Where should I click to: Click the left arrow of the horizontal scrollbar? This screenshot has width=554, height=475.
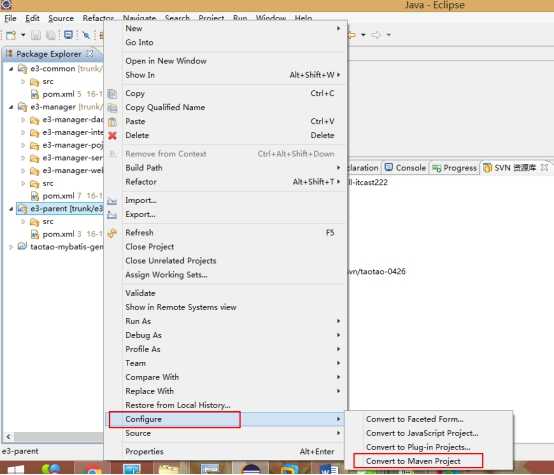[8, 437]
